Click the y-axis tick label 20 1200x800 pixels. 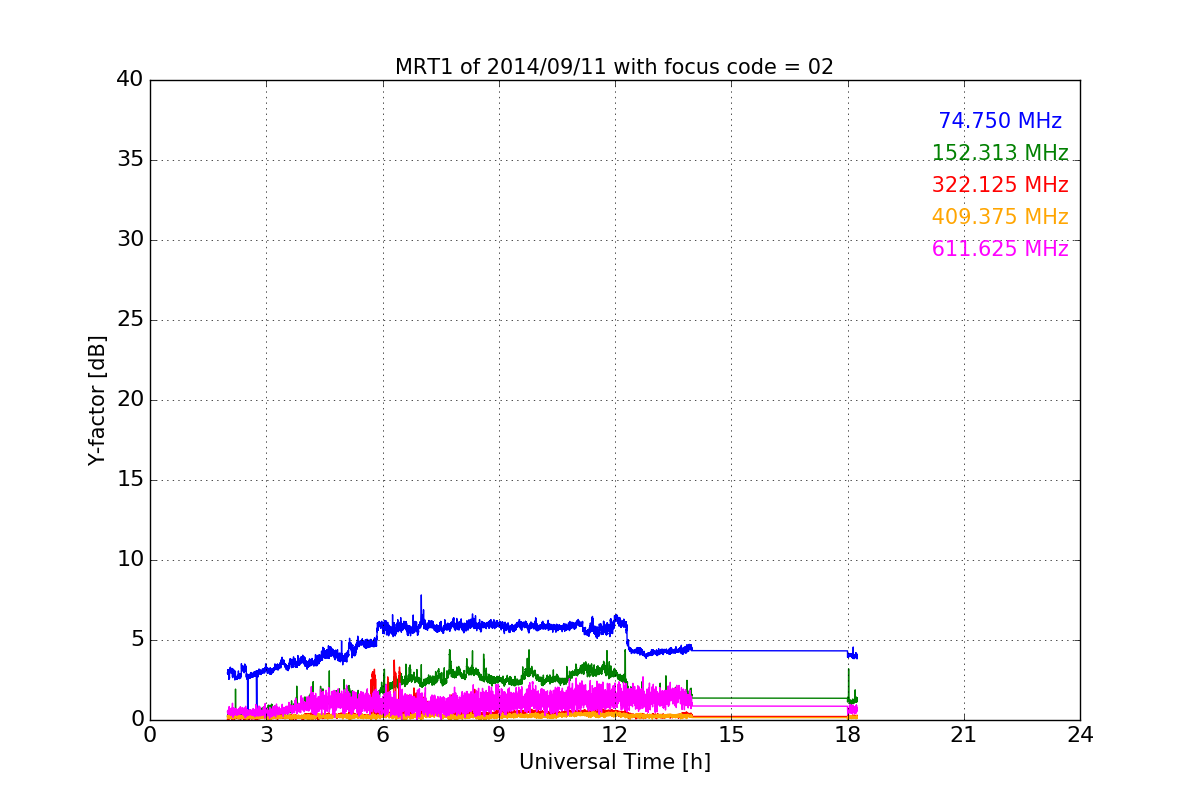tap(129, 400)
